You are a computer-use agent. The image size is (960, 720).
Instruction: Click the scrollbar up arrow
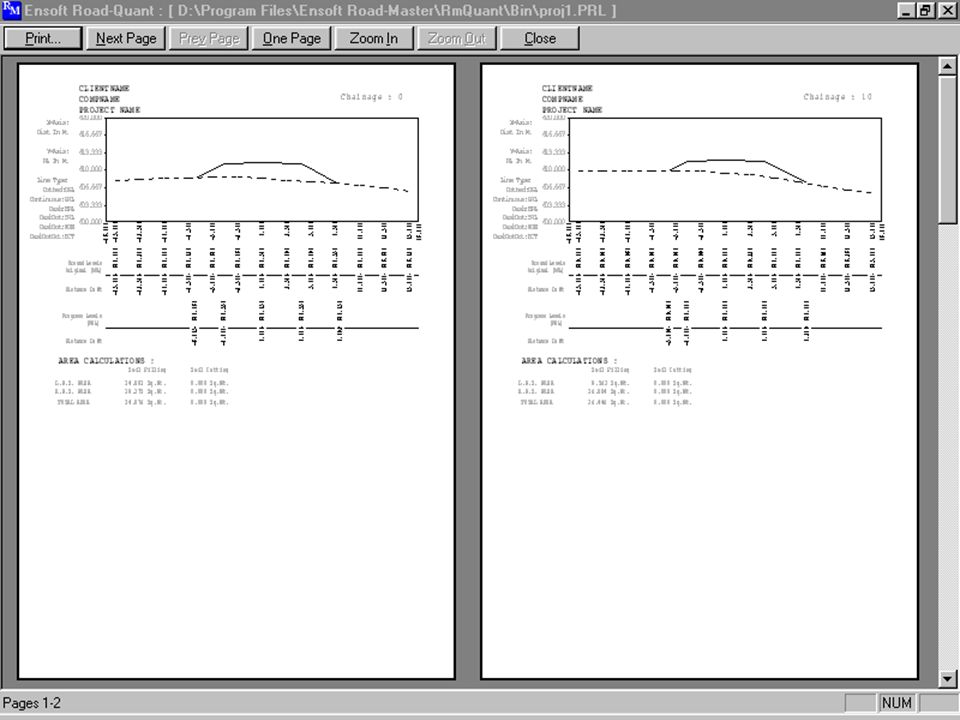[947, 66]
